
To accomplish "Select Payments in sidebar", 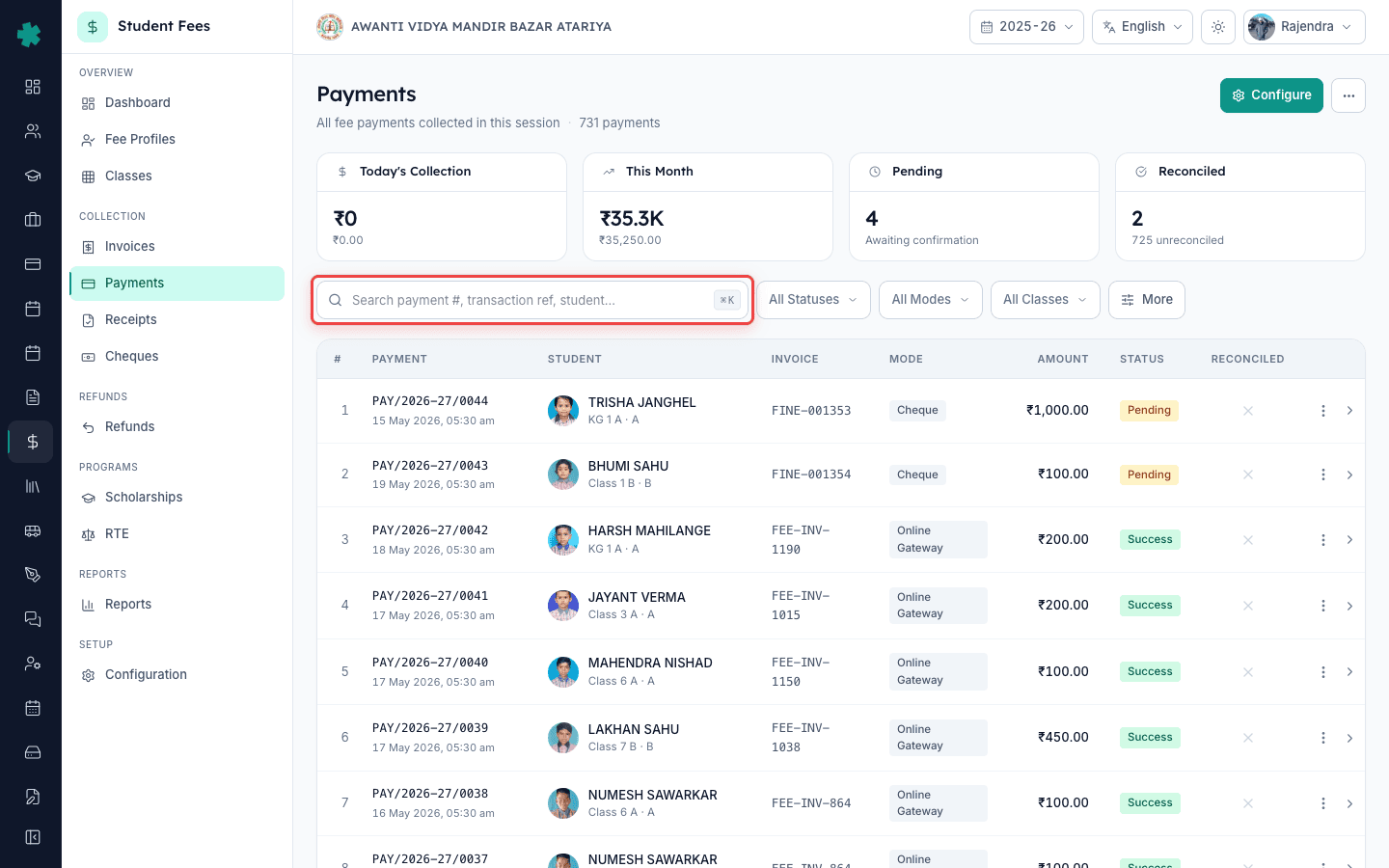I will (x=177, y=284).
